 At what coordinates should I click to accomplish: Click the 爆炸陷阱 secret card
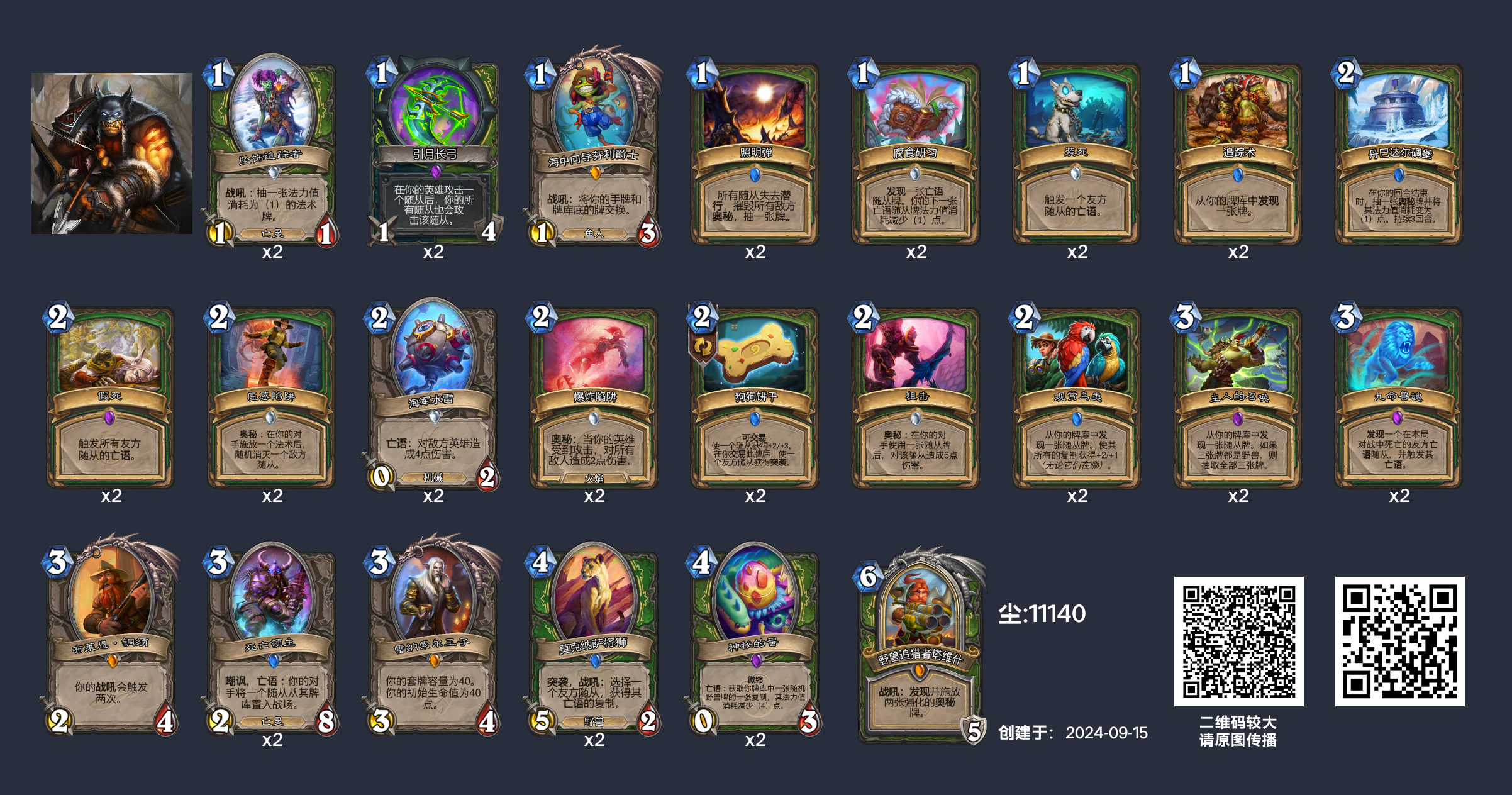[594, 397]
